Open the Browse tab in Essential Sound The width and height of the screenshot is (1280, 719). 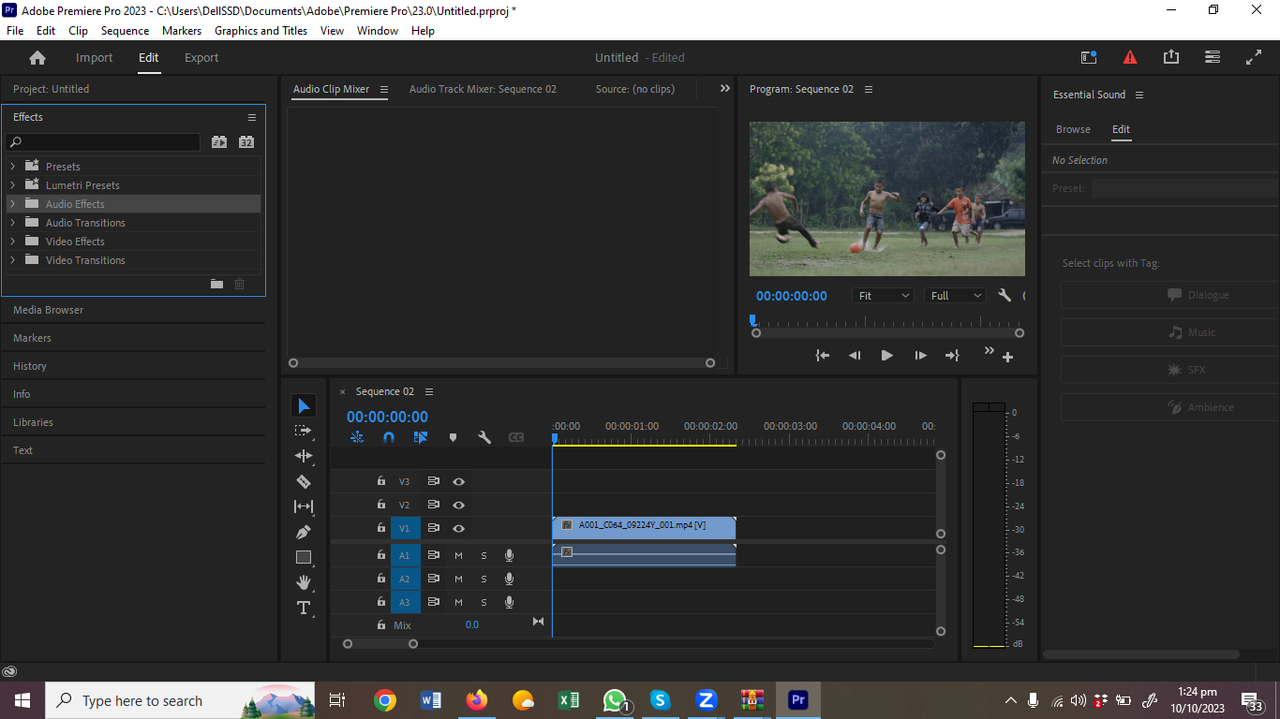tap(1073, 129)
